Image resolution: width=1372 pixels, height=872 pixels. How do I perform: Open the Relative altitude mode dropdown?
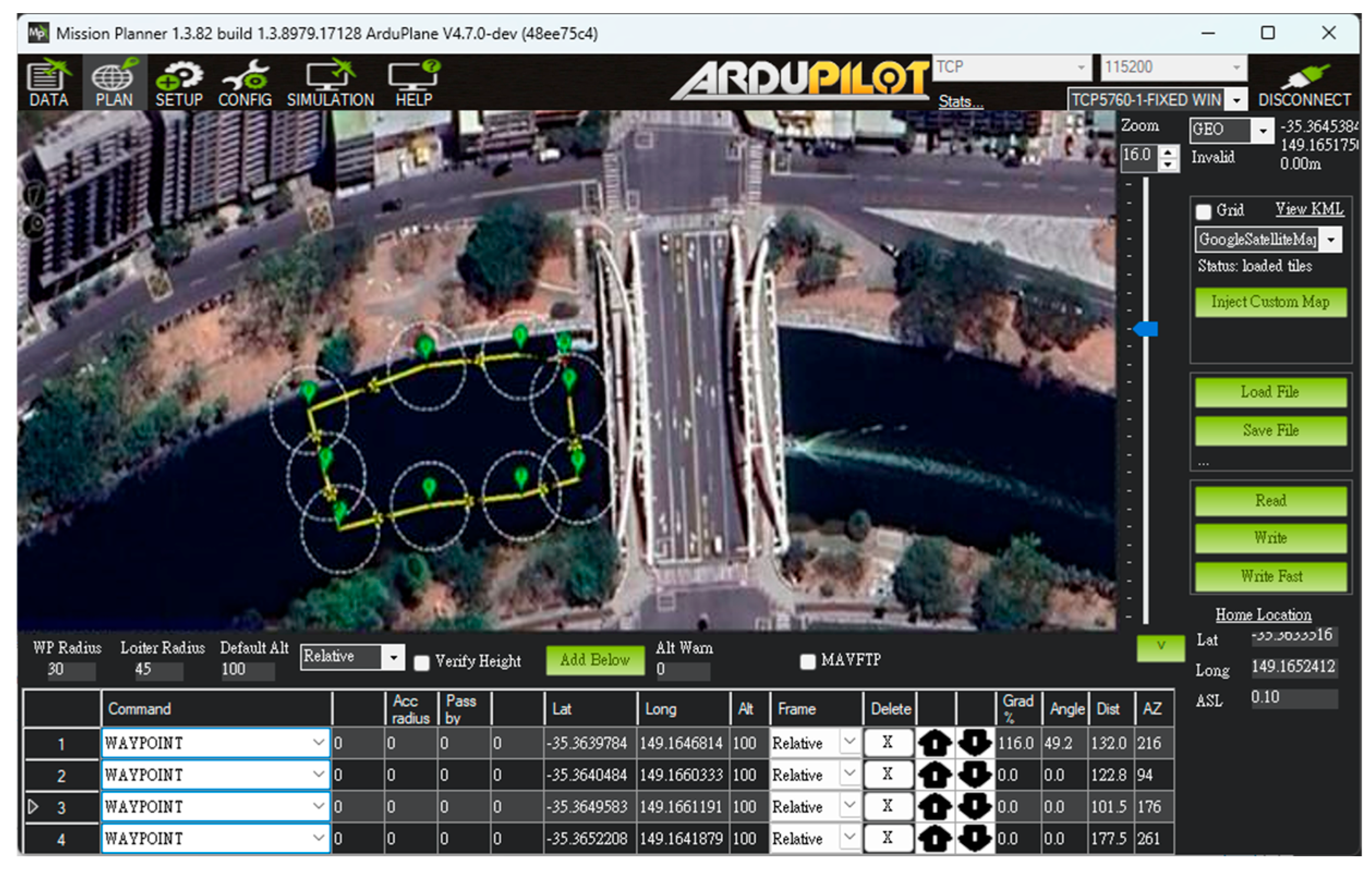(x=393, y=657)
